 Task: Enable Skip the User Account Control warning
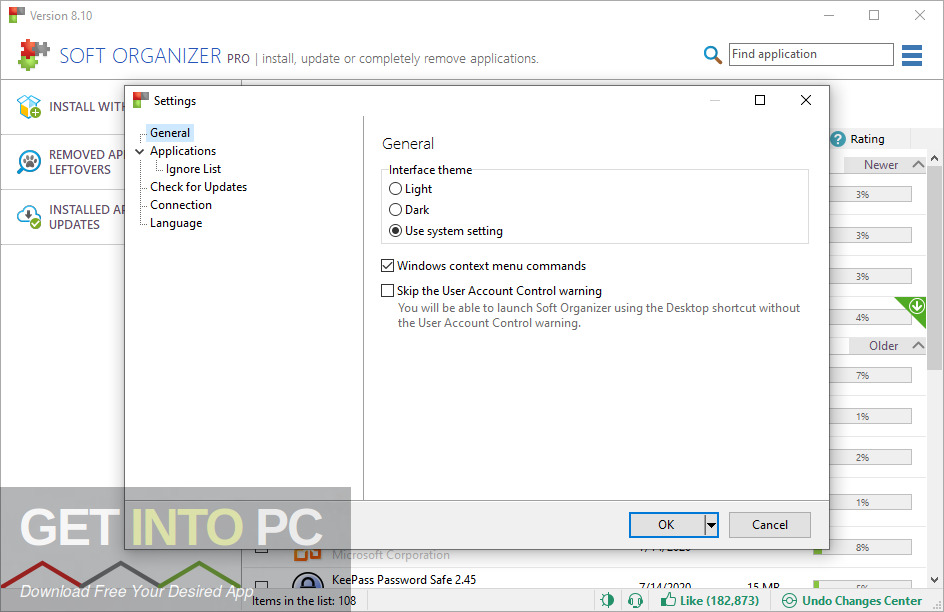tap(388, 291)
